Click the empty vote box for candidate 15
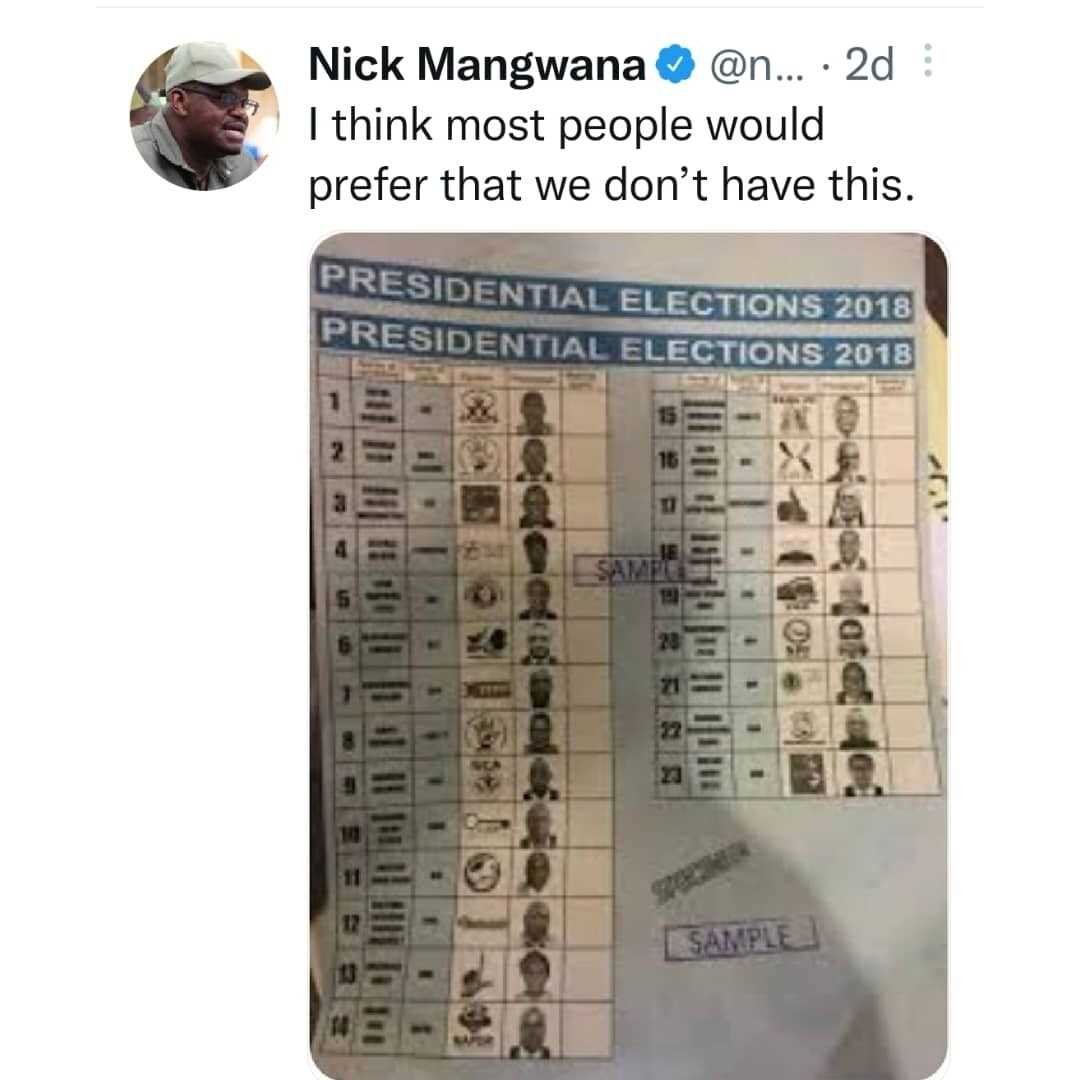Viewport: 1080px width, 1080px height. 893,415
